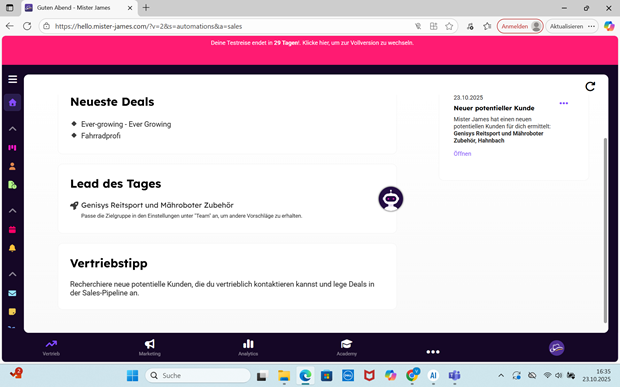The height and width of the screenshot is (387, 620).
Task: Open Microsoft Teams from the taskbar
Action: (x=454, y=376)
